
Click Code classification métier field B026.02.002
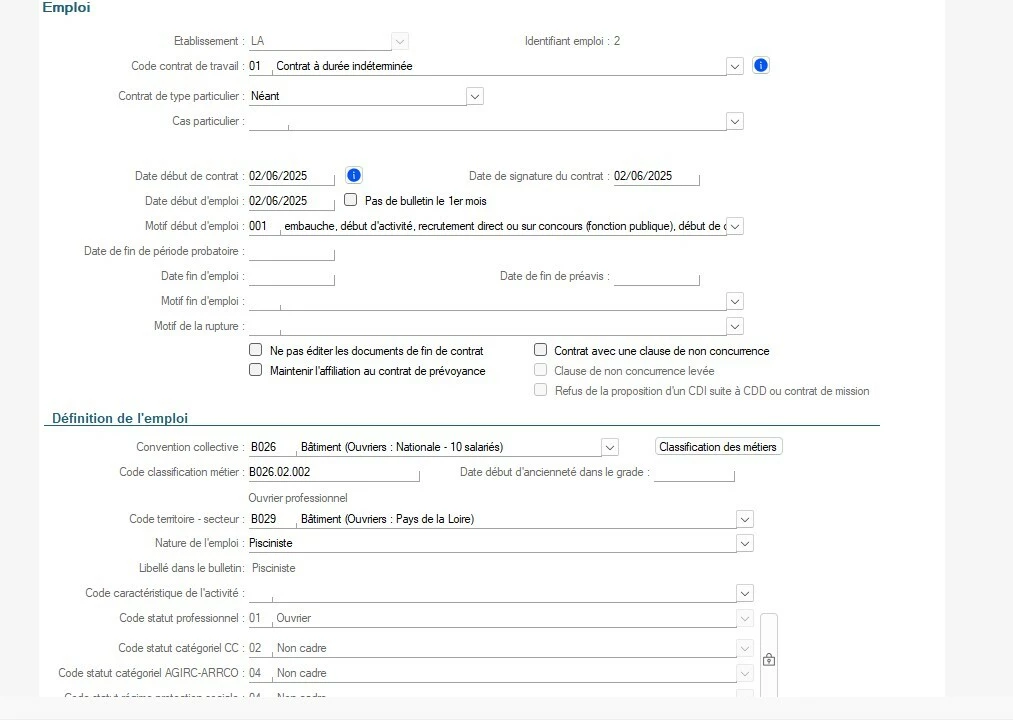click(334, 472)
